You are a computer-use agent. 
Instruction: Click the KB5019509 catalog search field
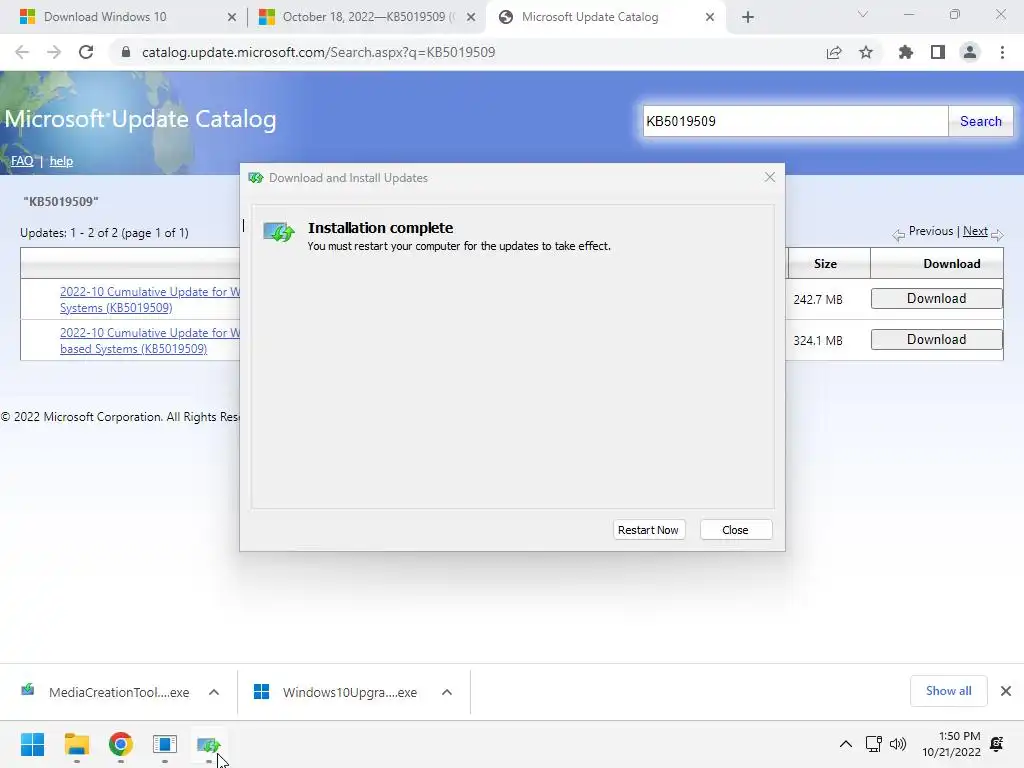(x=795, y=121)
